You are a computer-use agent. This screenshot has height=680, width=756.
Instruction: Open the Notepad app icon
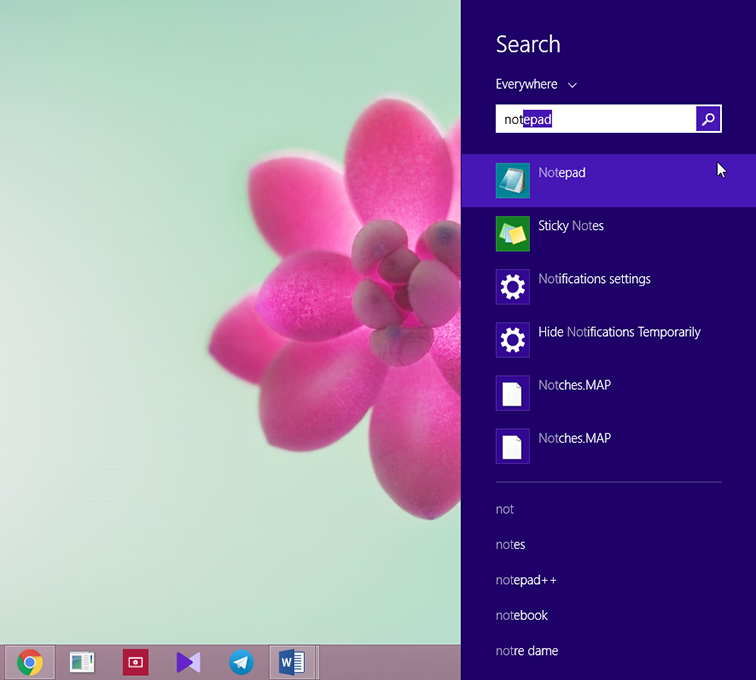[513, 180]
